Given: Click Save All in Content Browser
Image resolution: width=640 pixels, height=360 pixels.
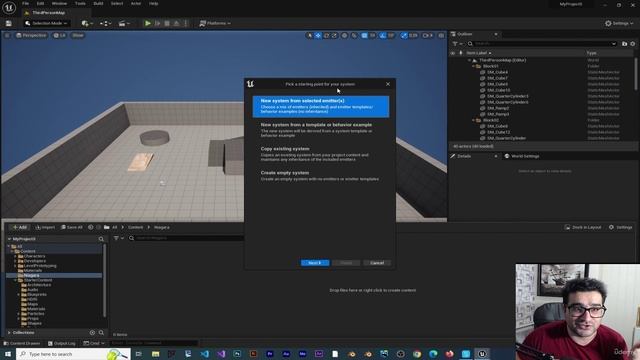Looking at the screenshot, I should [71, 227].
